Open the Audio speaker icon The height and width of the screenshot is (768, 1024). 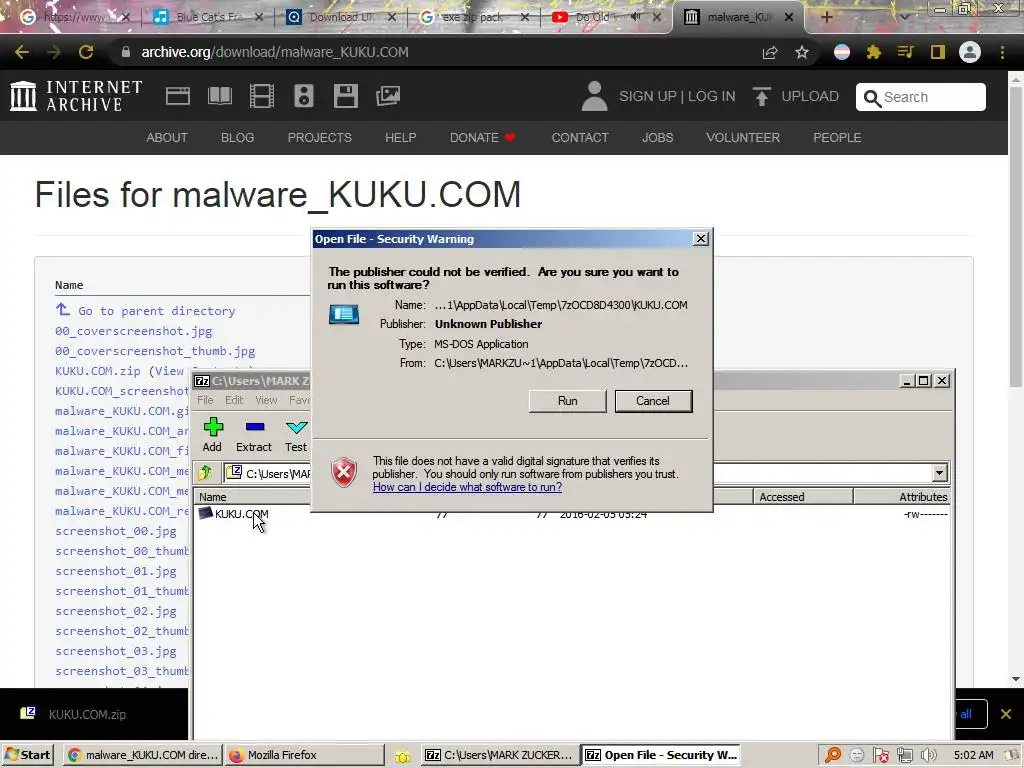point(304,96)
